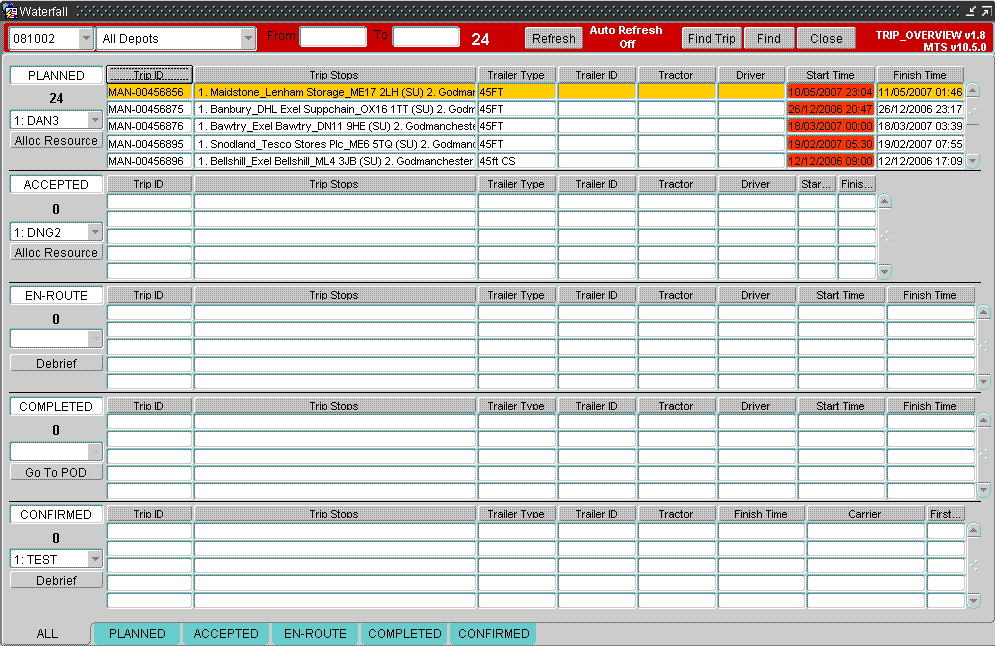Click the Find Trip button
The width and height of the screenshot is (995, 646).
coord(711,39)
